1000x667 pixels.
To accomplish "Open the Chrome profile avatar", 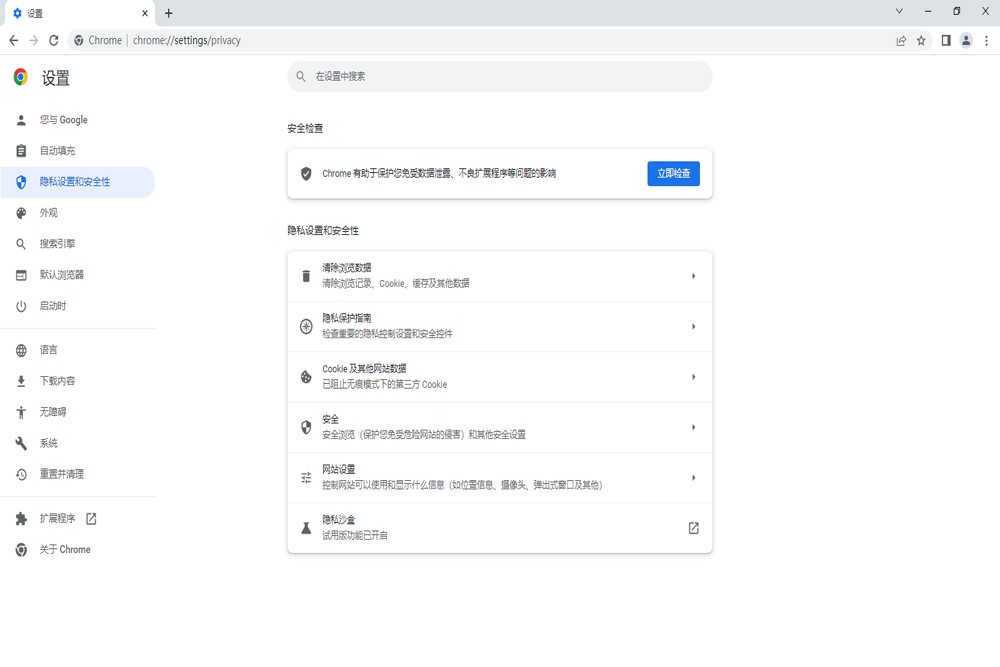I will [x=965, y=40].
